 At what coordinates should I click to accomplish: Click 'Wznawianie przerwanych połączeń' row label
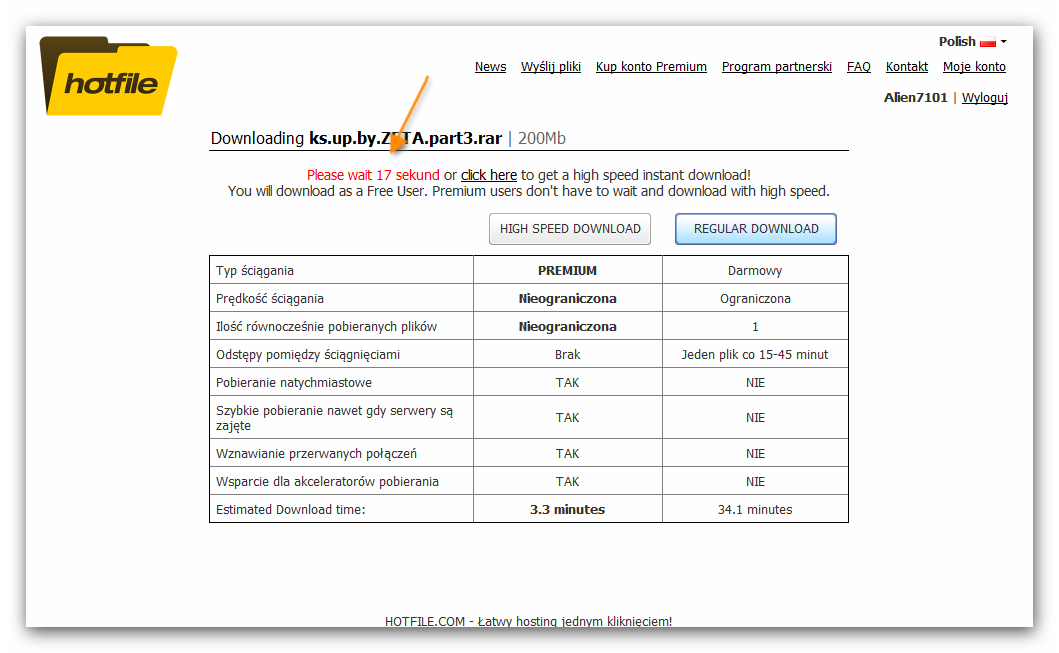click(316, 454)
